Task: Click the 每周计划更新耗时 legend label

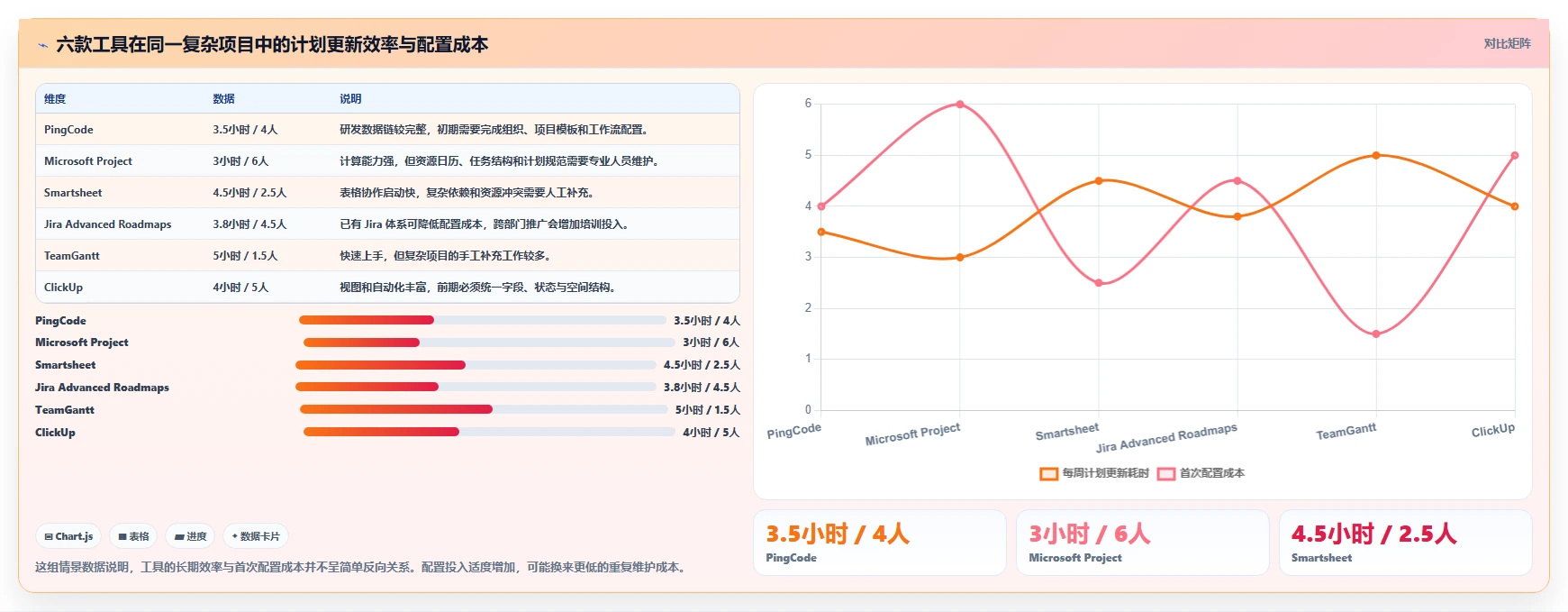Action: tap(1106, 473)
